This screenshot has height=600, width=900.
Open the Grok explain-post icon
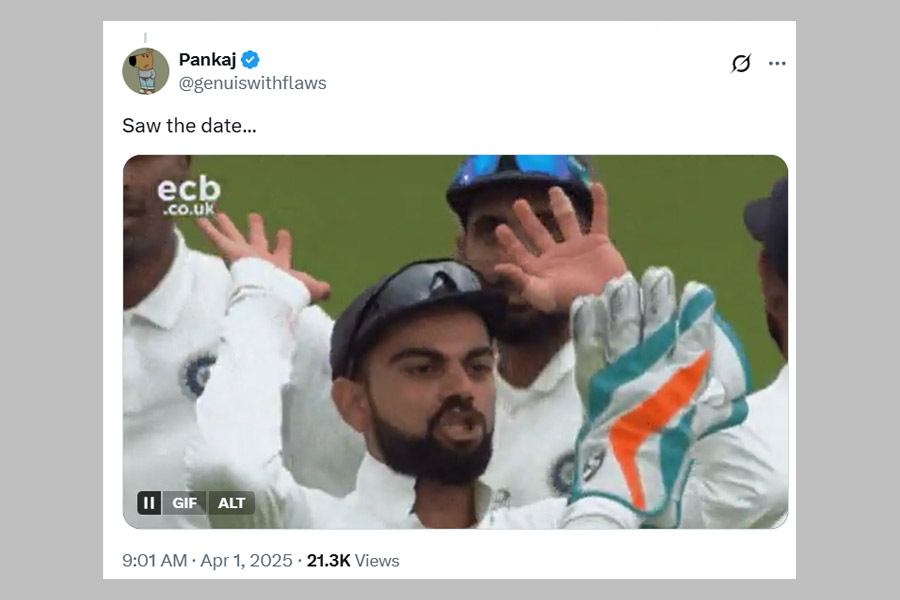click(x=741, y=64)
